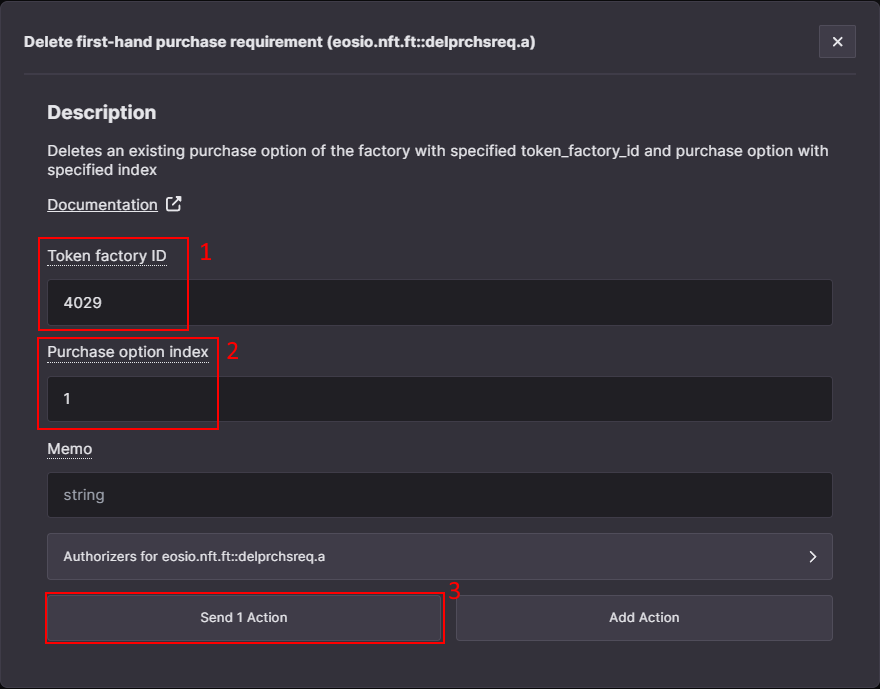Click the red annotation number 3
The width and height of the screenshot is (880, 689).
[x=454, y=590]
